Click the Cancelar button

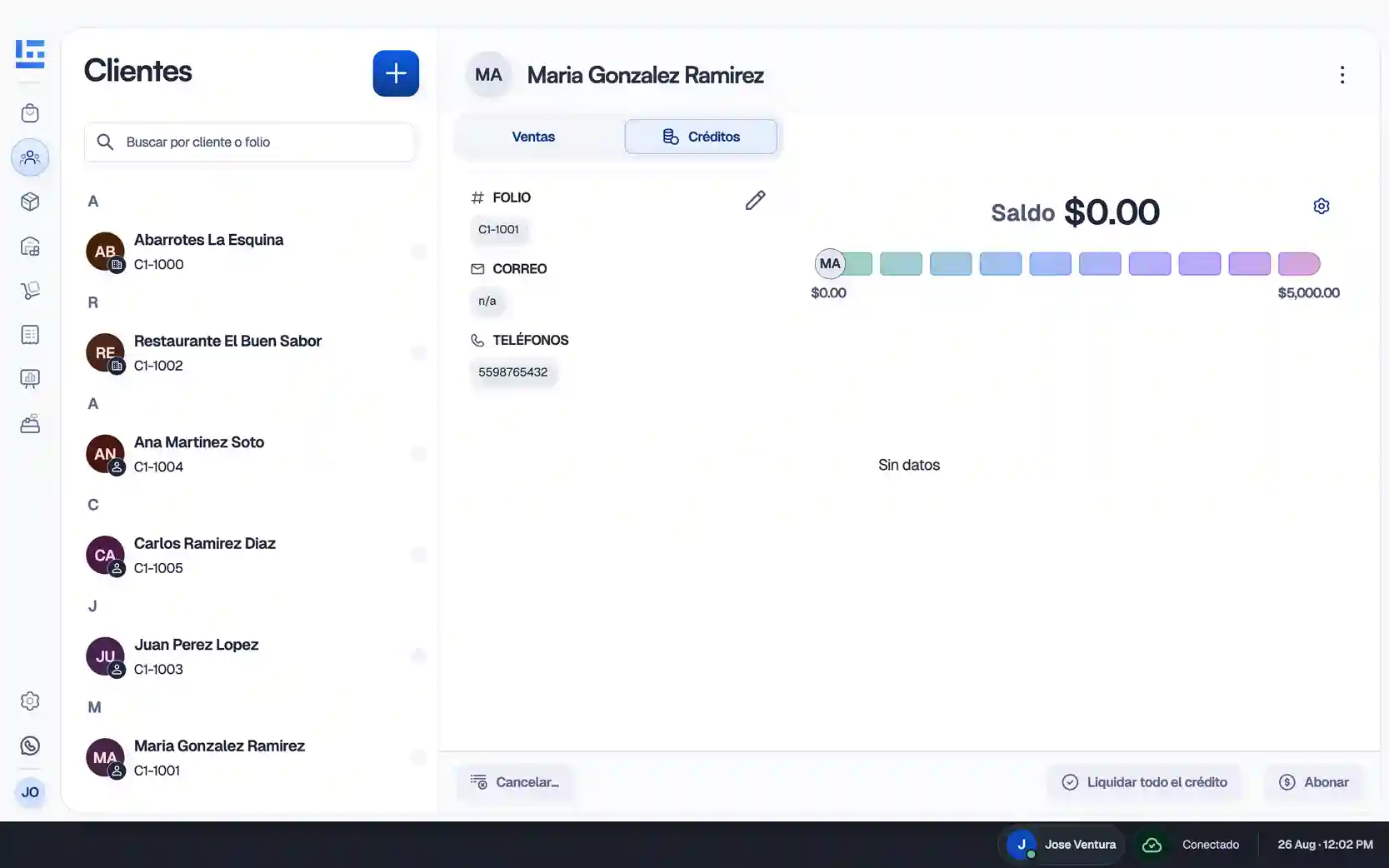[515, 782]
